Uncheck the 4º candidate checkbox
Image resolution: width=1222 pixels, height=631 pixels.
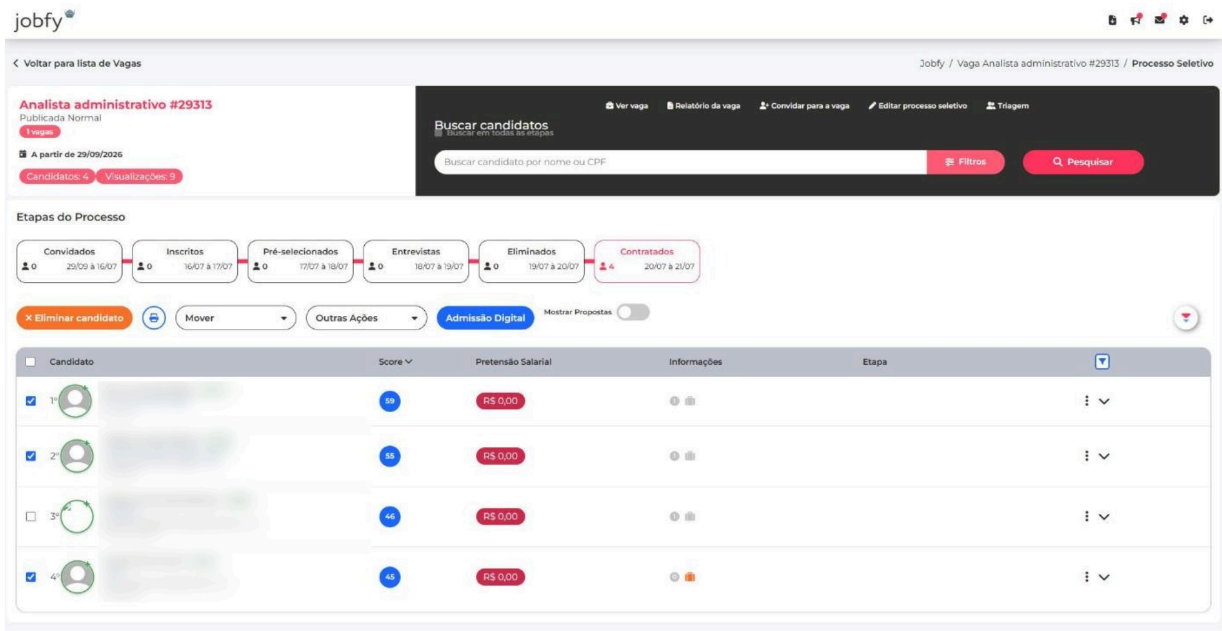coord(30,576)
